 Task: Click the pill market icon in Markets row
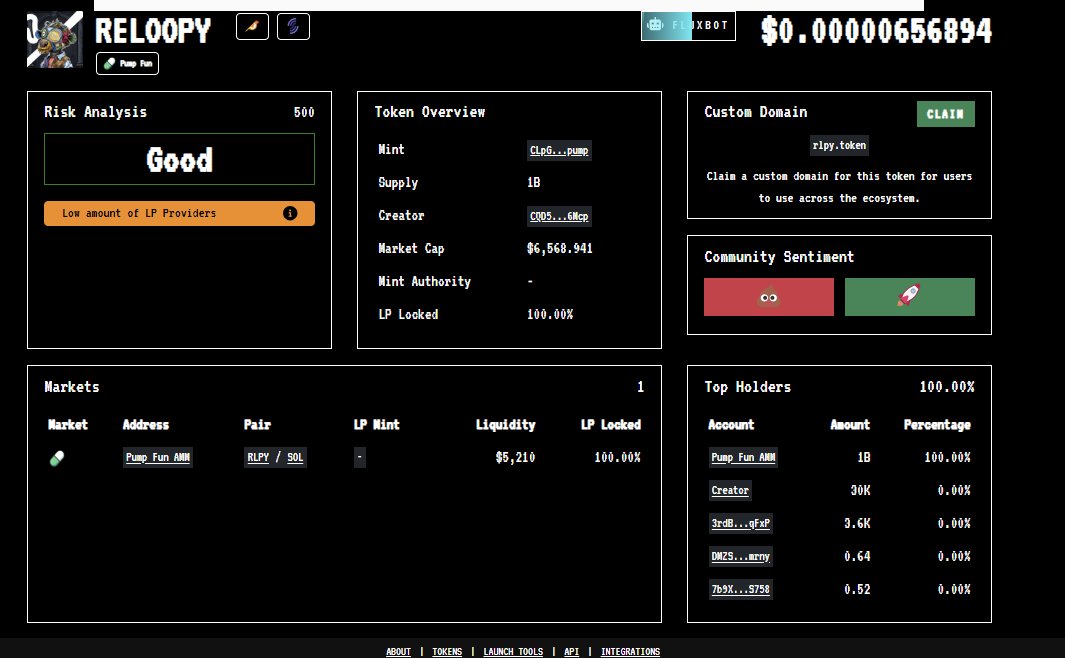(x=57, y=458)
